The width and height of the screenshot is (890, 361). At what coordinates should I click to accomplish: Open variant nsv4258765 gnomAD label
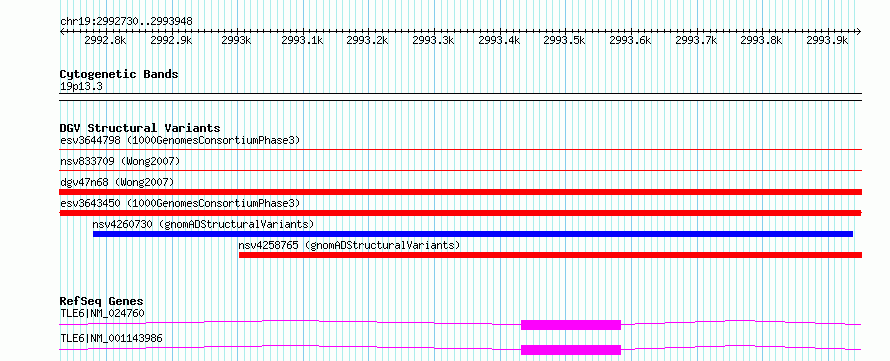[x=349, y=246]
